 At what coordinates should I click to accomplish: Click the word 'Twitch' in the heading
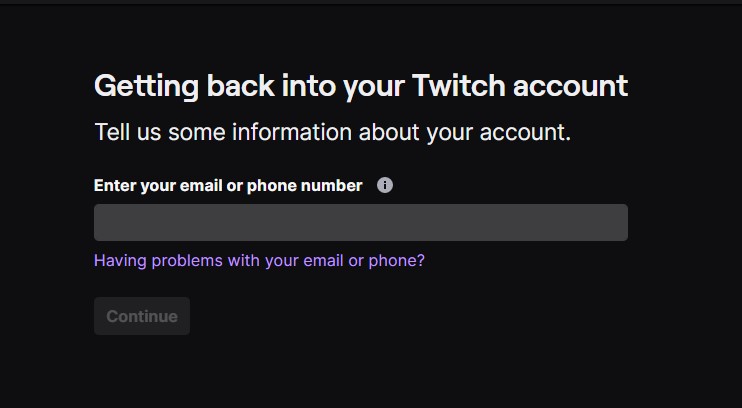(457, 86)
